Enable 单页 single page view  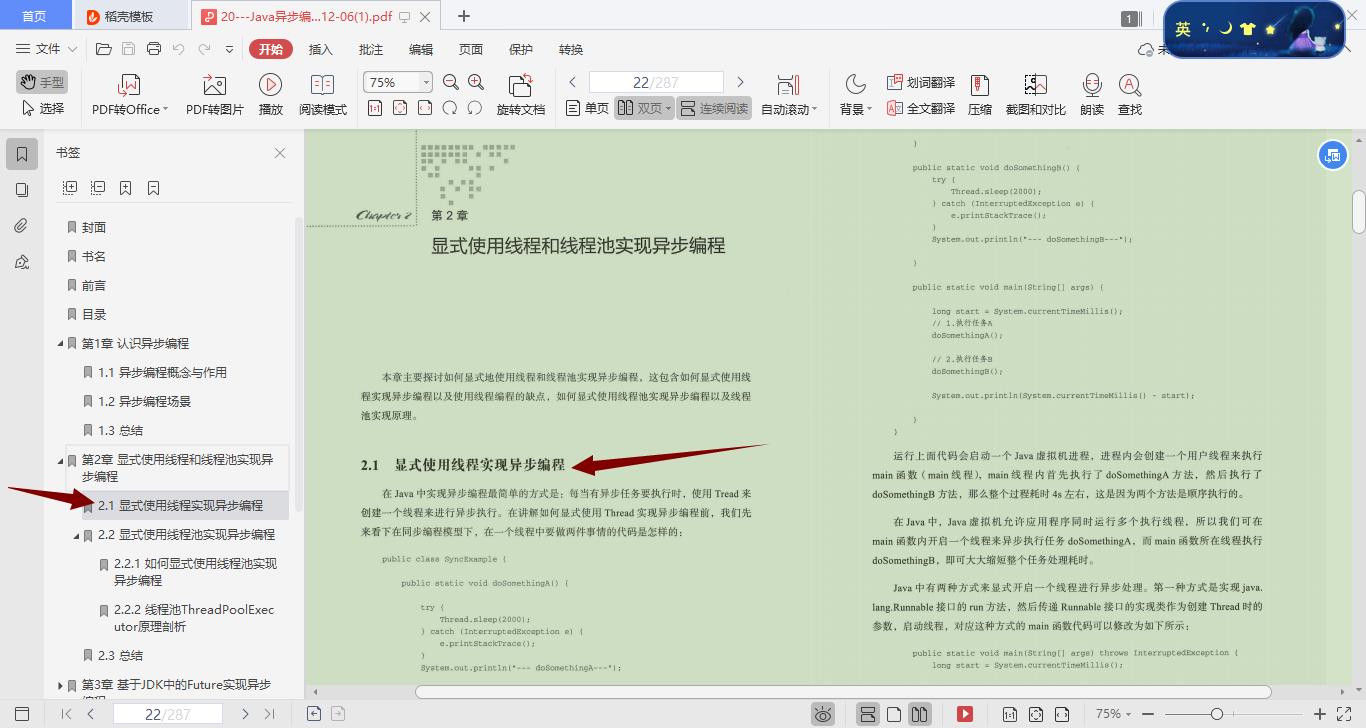click(587, 108)
